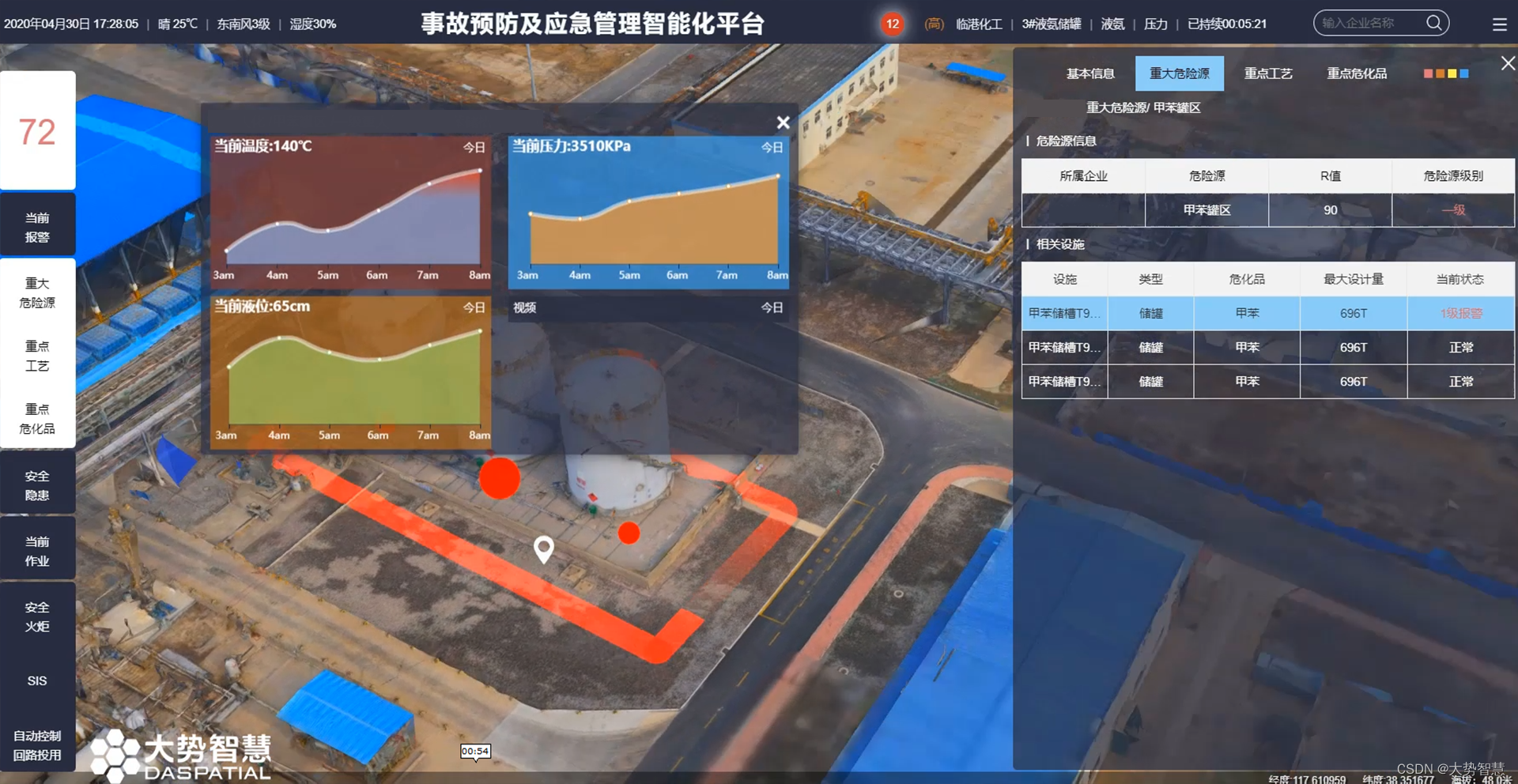This screenshot has height=784, width=1518.
Task: Click the orange color square in the panel
Action: click(1440, 73)
